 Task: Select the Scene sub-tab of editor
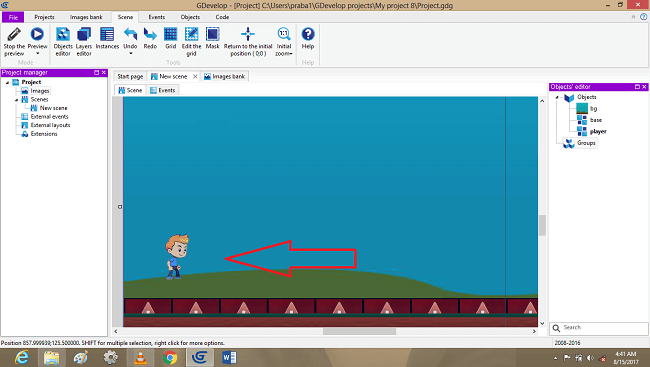point(130,90)
